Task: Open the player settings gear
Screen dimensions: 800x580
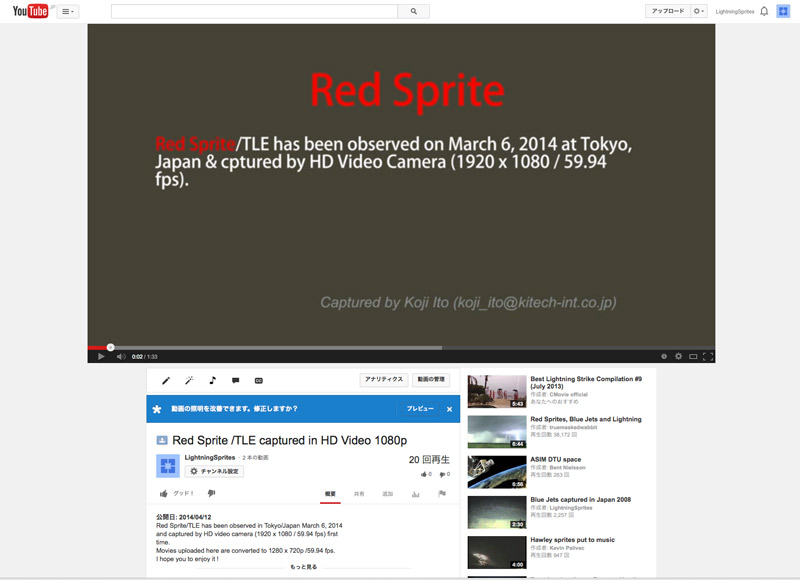Action: tap(678, 356)
